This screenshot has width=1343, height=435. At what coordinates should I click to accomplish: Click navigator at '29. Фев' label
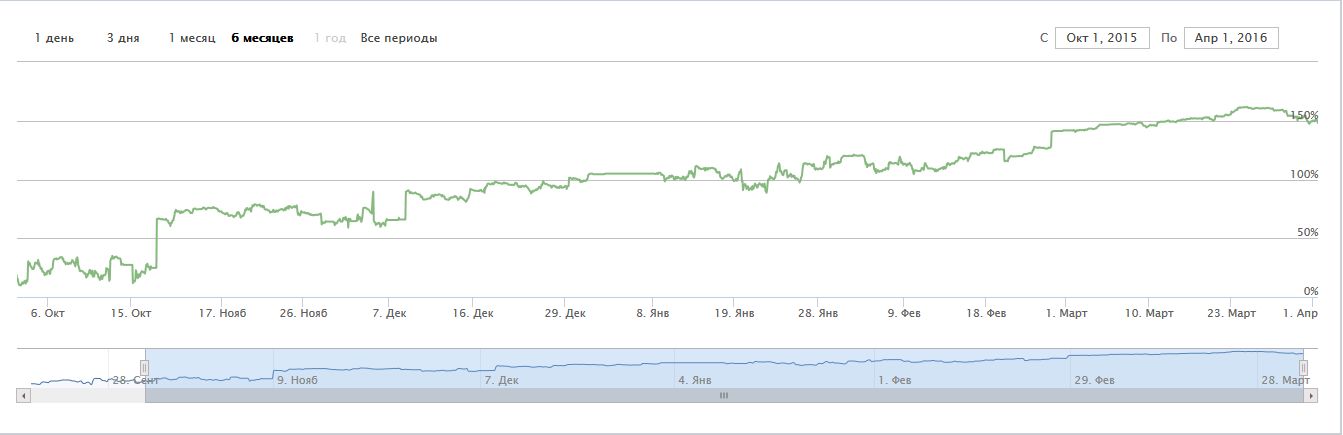[1094, 380]
